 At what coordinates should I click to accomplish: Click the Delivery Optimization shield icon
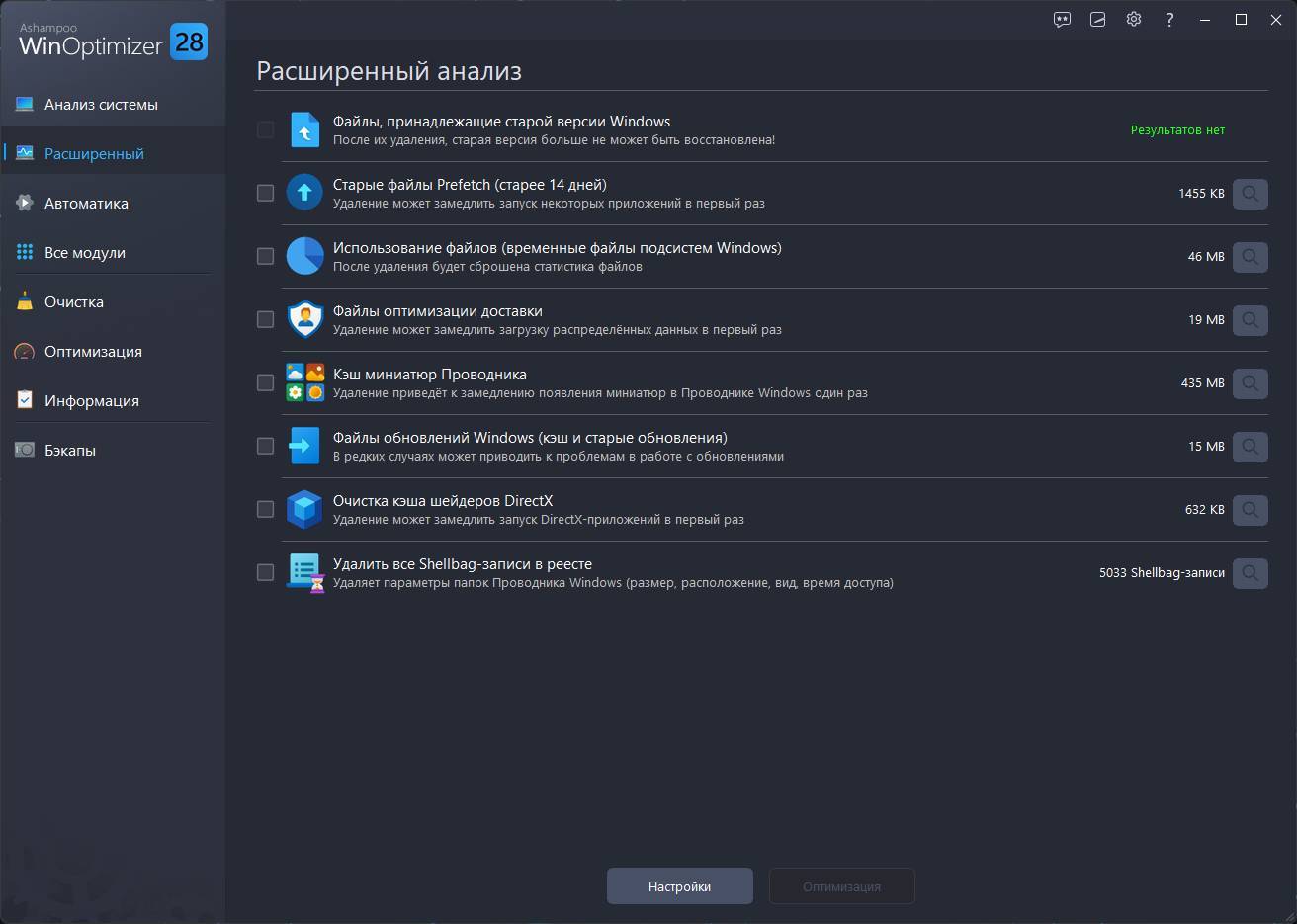(x=304, y=319)
